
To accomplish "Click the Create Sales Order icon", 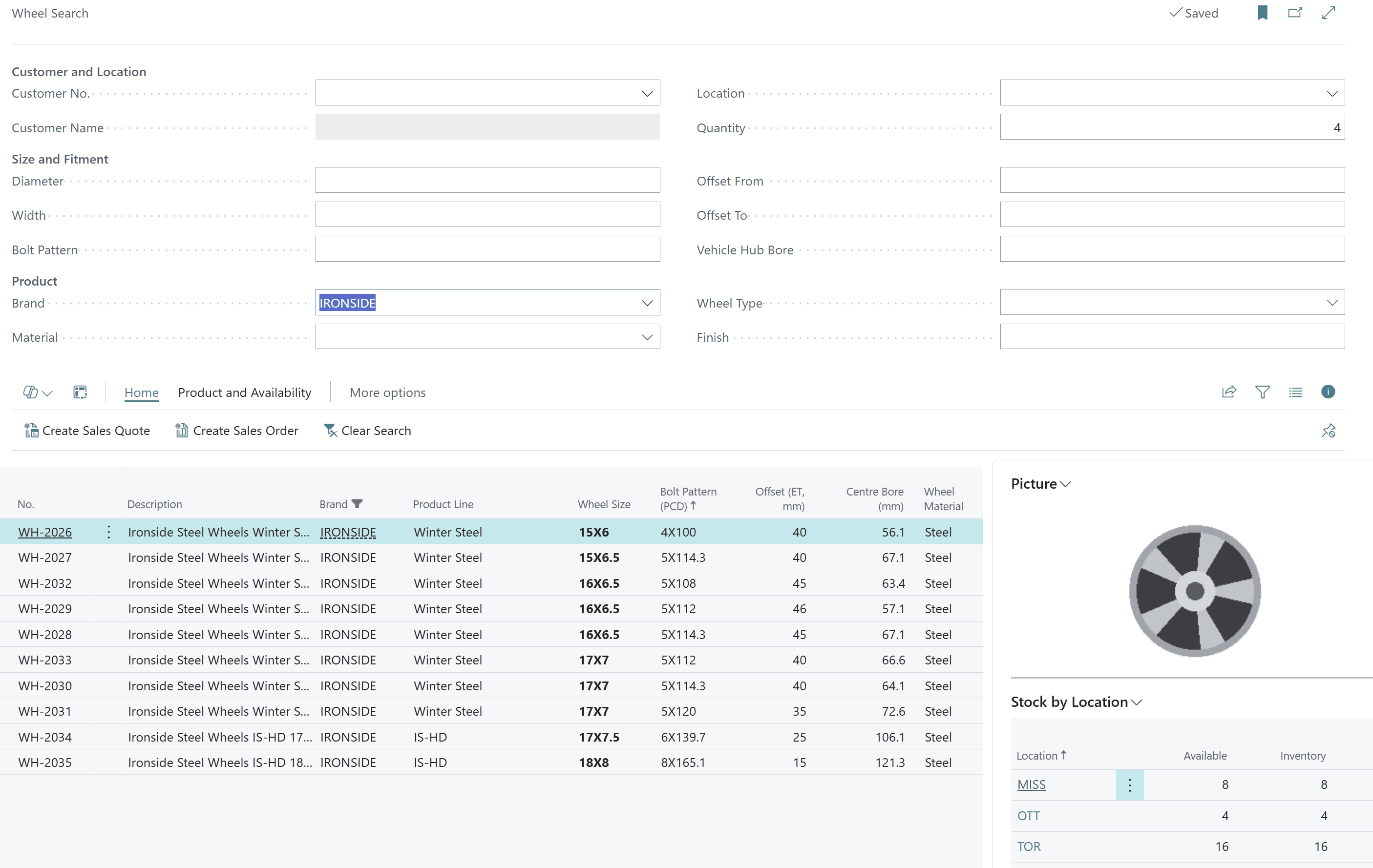I will pos(181,430).
